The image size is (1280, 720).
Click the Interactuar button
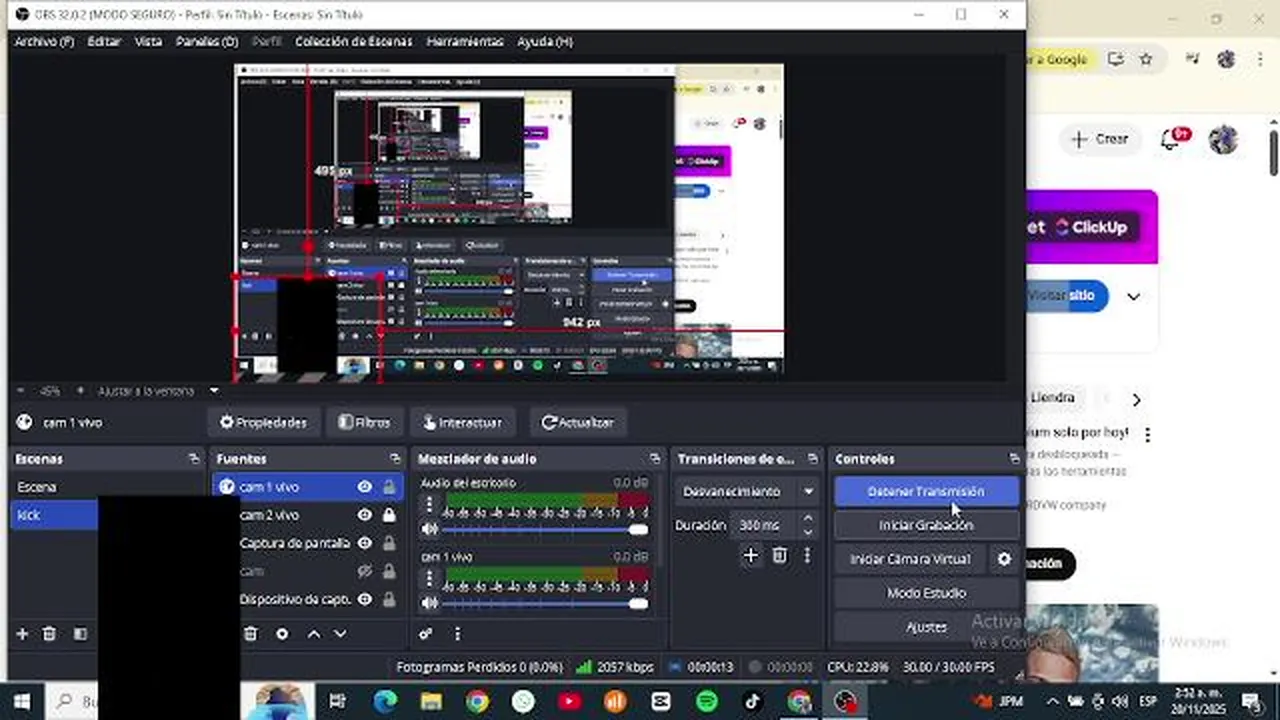point(462,422)
